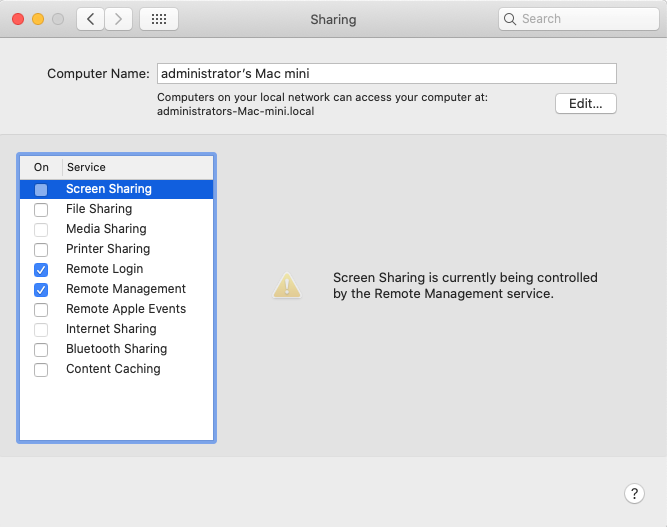
Task: Enable the Content Caching checkbox
Action: 41,369
